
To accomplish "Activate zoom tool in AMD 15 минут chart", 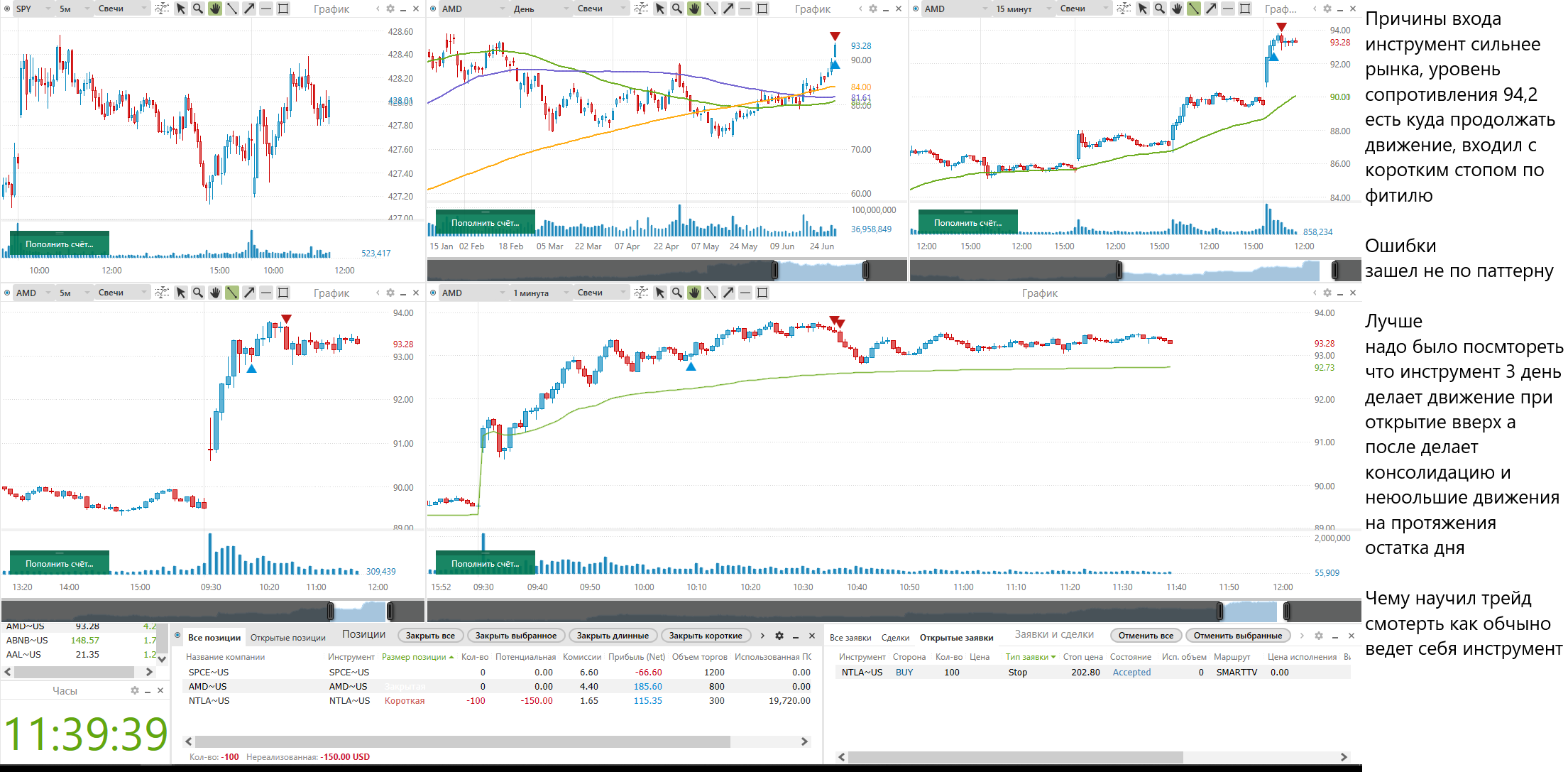I will point(1160,9).
